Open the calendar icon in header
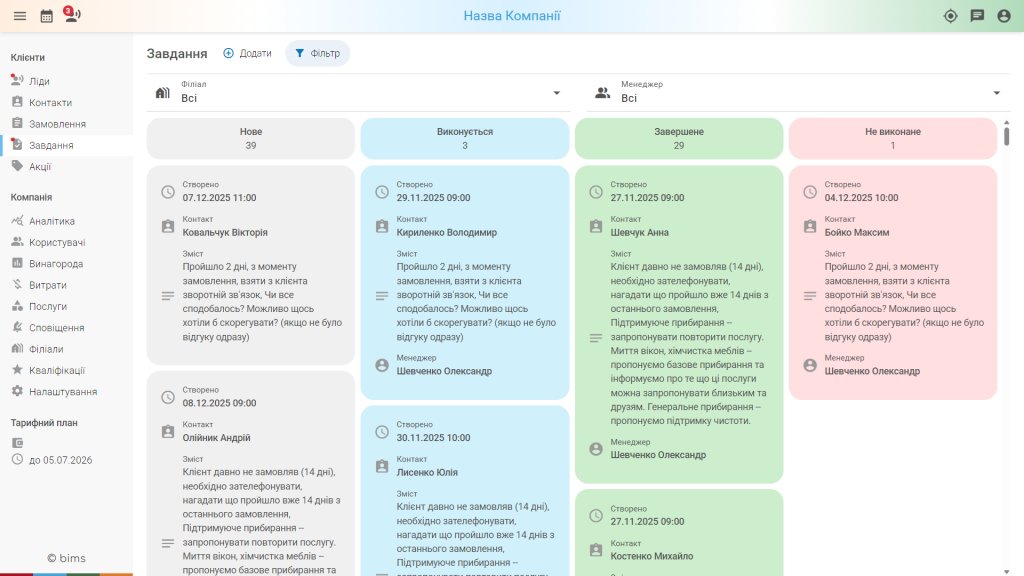 pos(46,16)
